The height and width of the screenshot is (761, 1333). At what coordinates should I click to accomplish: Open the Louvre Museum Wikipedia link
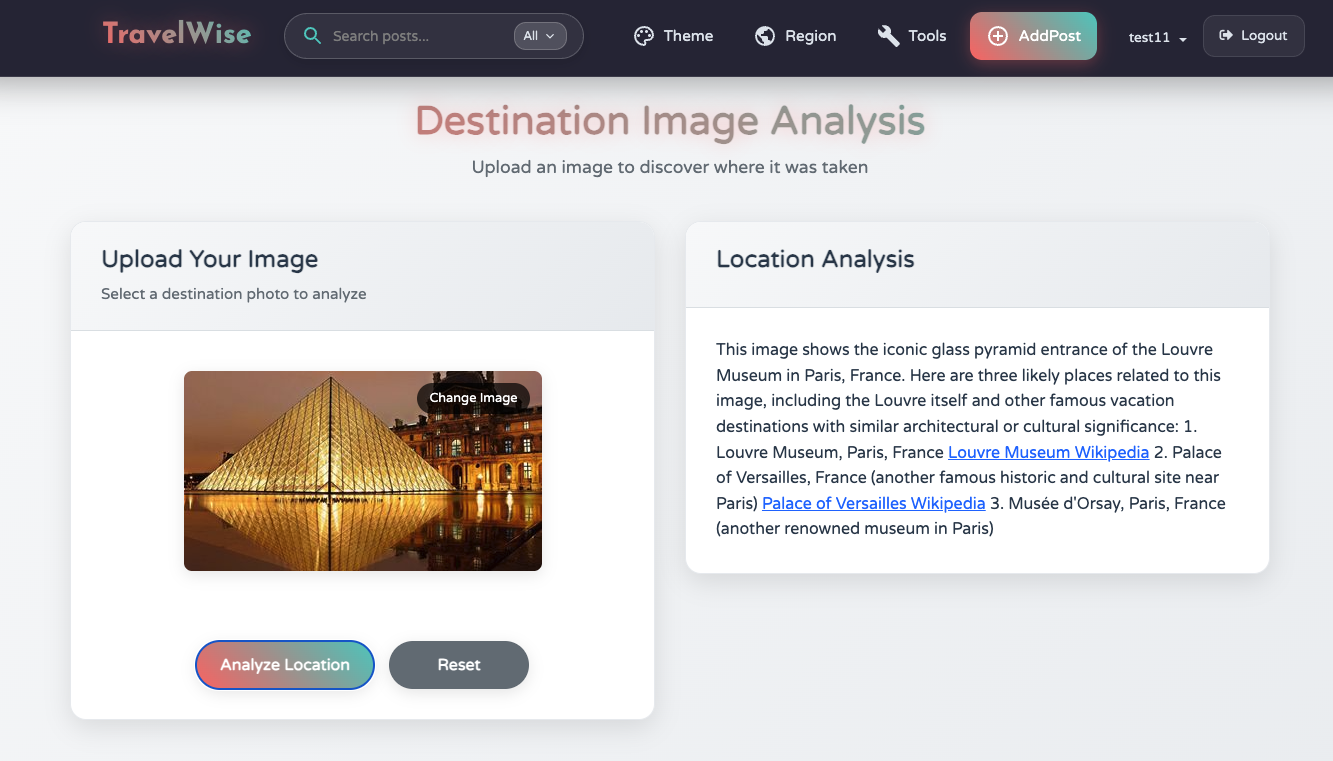pos(1048,452)
